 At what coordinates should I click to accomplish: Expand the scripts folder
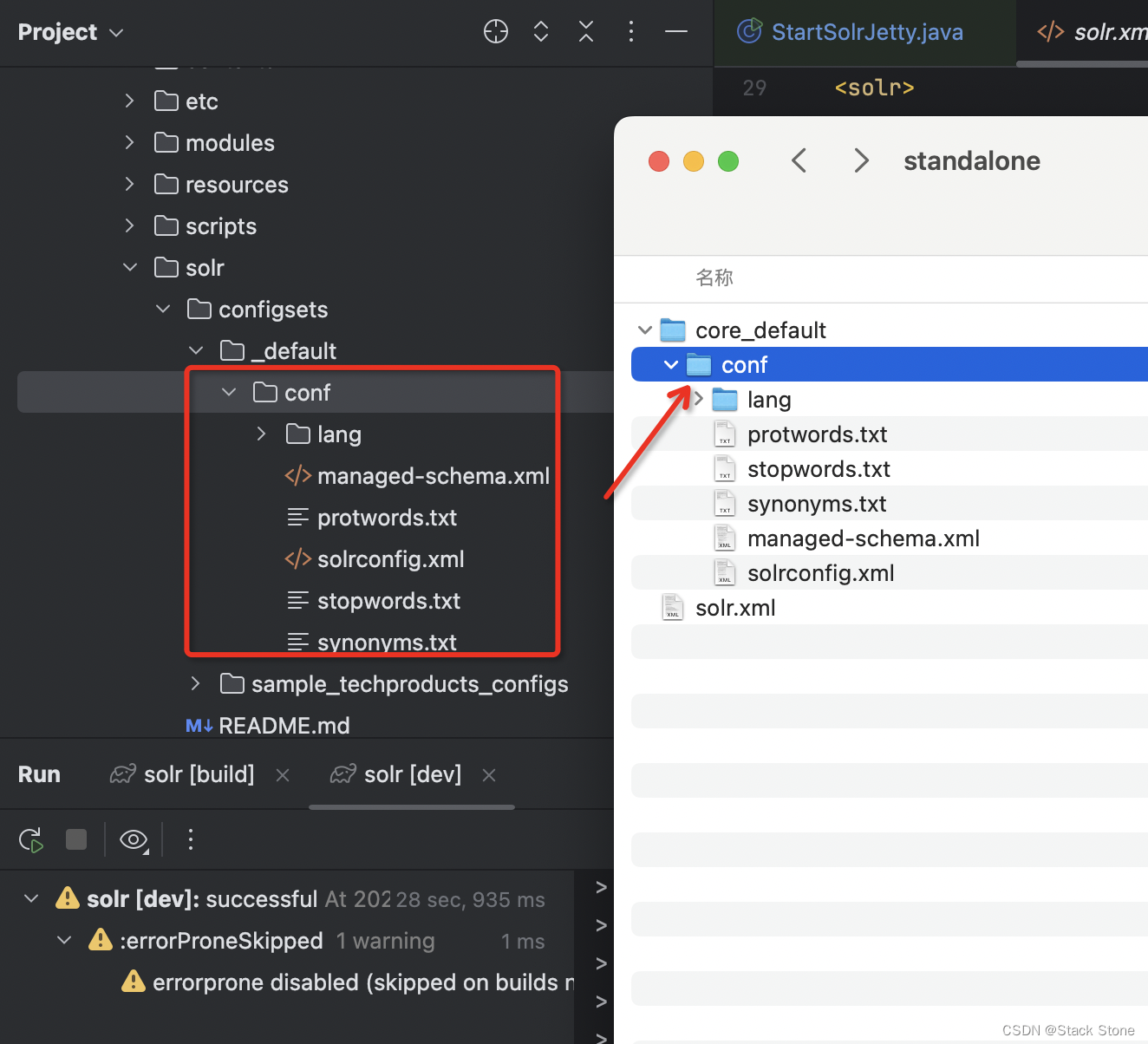coord(129,225)
